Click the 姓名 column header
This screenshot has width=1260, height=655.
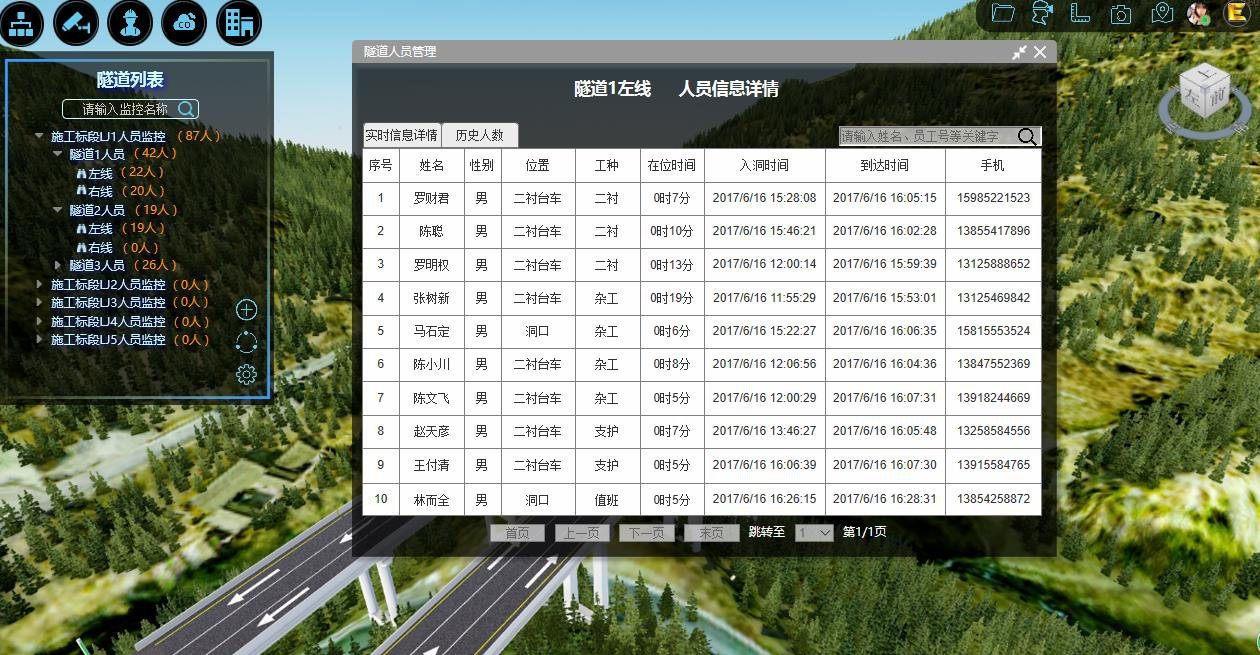(431, 165)
